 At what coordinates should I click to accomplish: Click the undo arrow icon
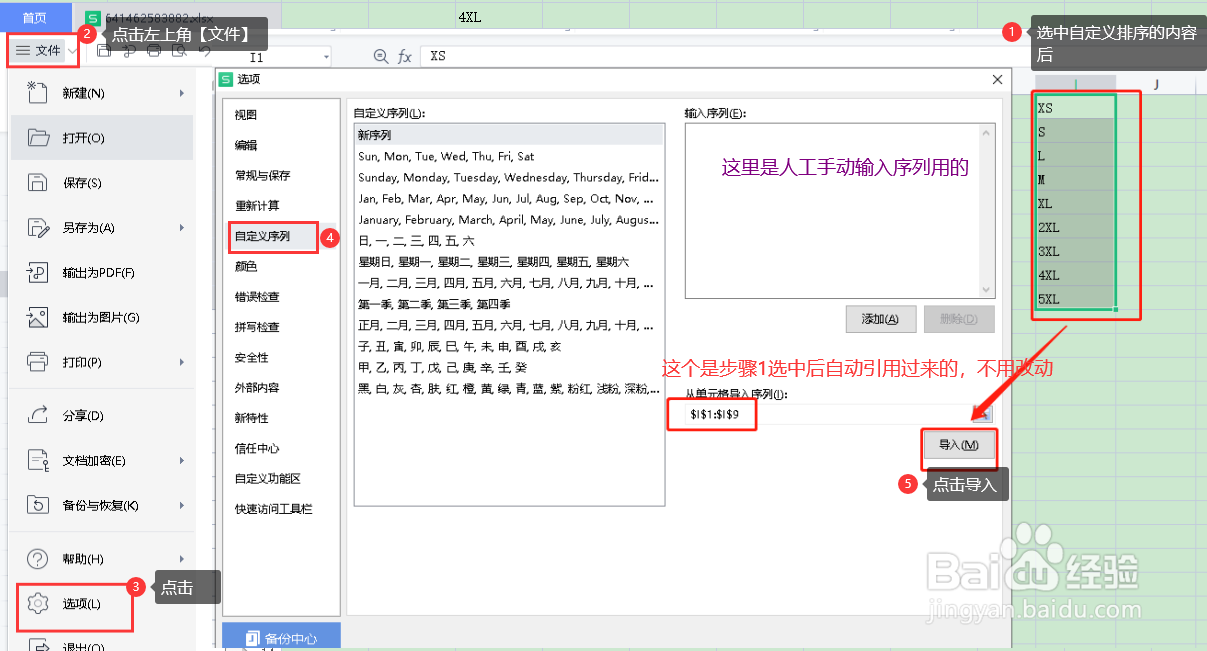click(204, 51)
